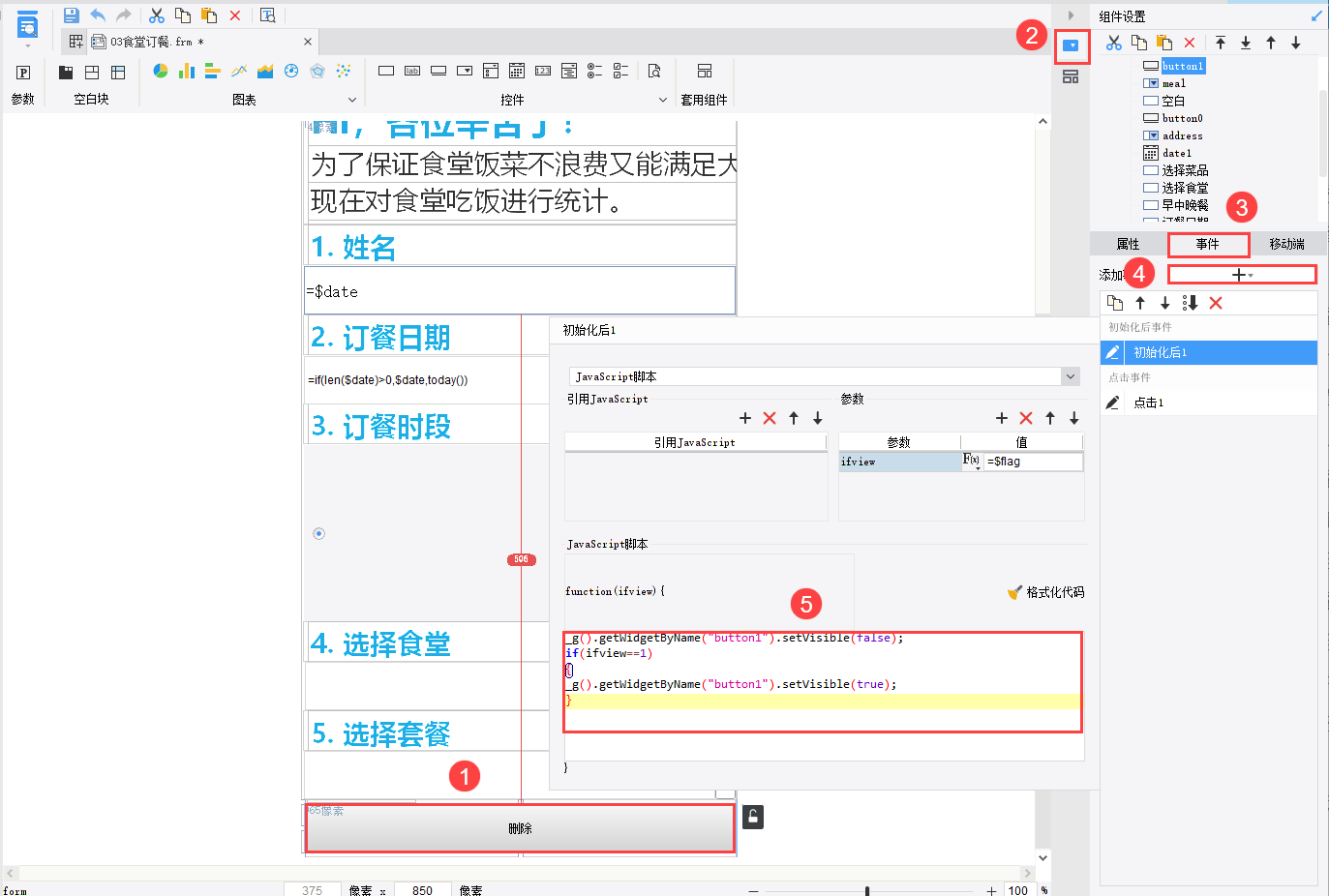Insert a radar chart from the chart group
The image size is (1329, 896).
click(x=317, y=71)
